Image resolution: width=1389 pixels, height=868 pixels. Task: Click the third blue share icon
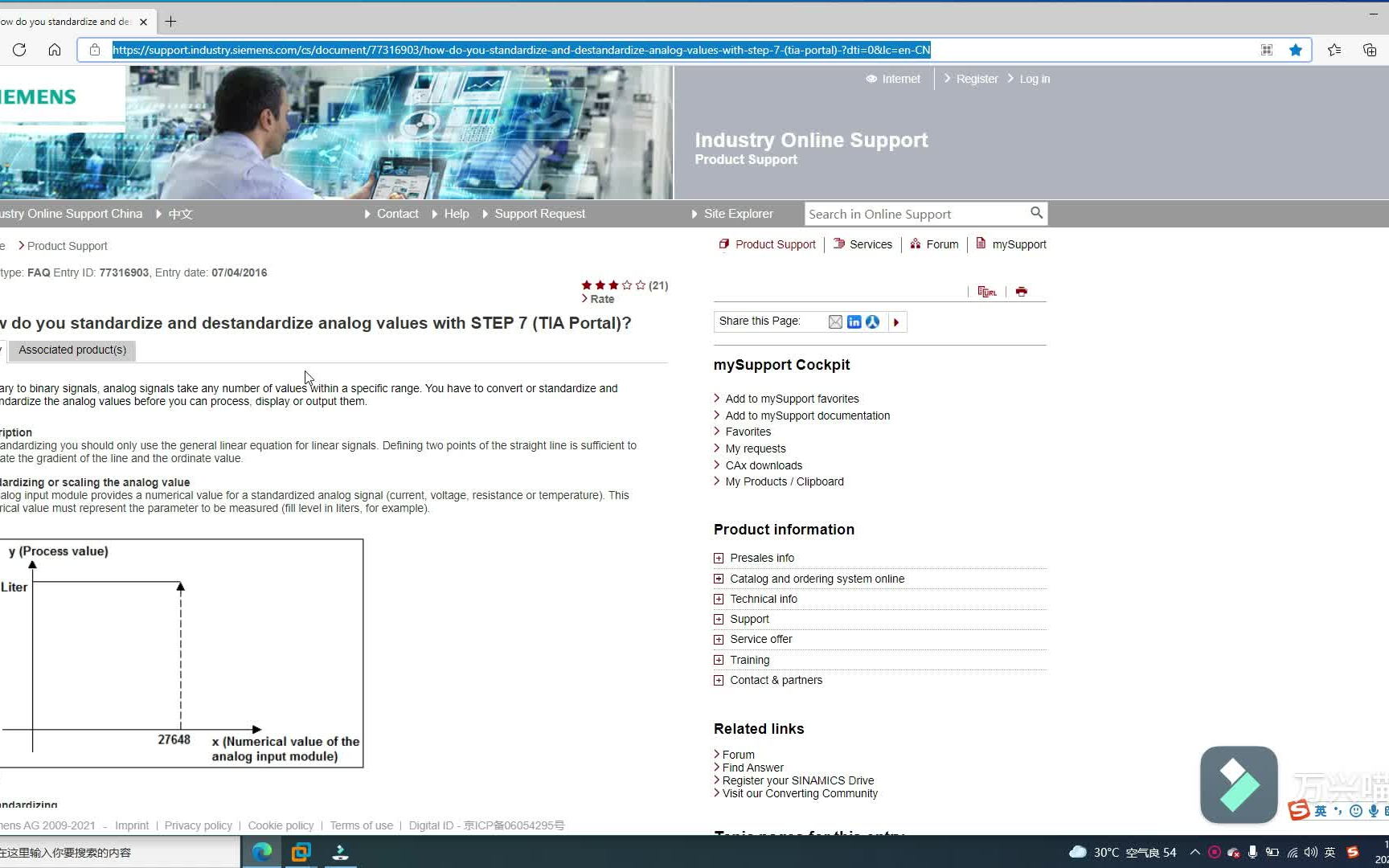872,321
